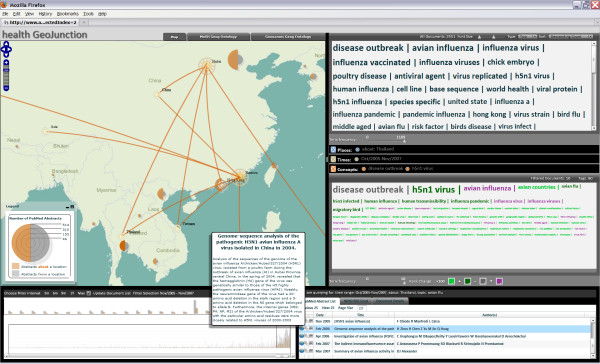
Task: Remove the Concepts filter with its X icon
Action: (x=333, y=169)
